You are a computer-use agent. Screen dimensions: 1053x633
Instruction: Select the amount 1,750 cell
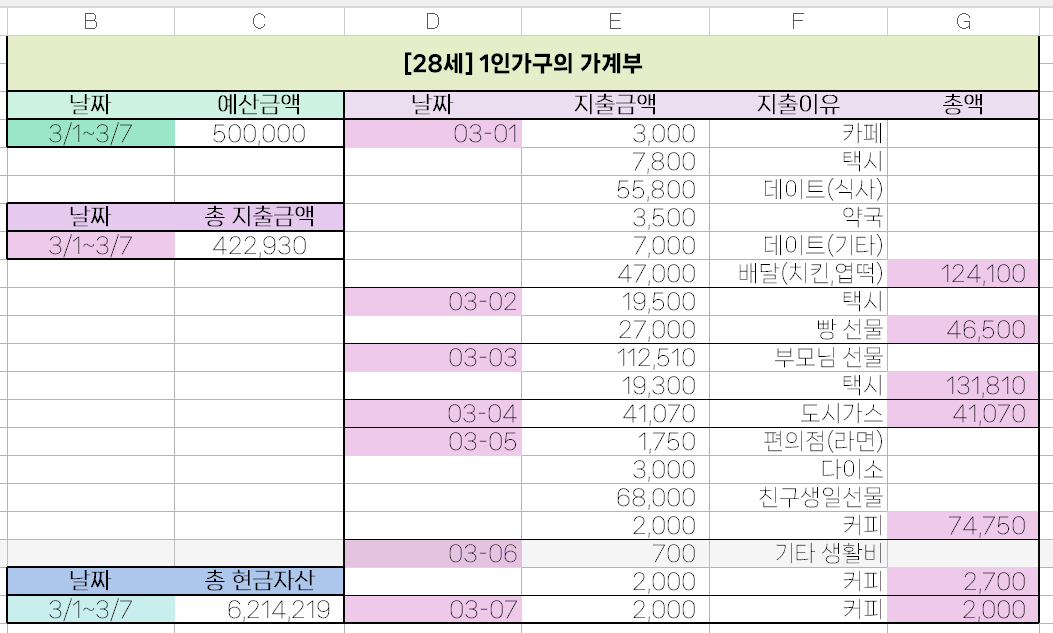[615, 441]
